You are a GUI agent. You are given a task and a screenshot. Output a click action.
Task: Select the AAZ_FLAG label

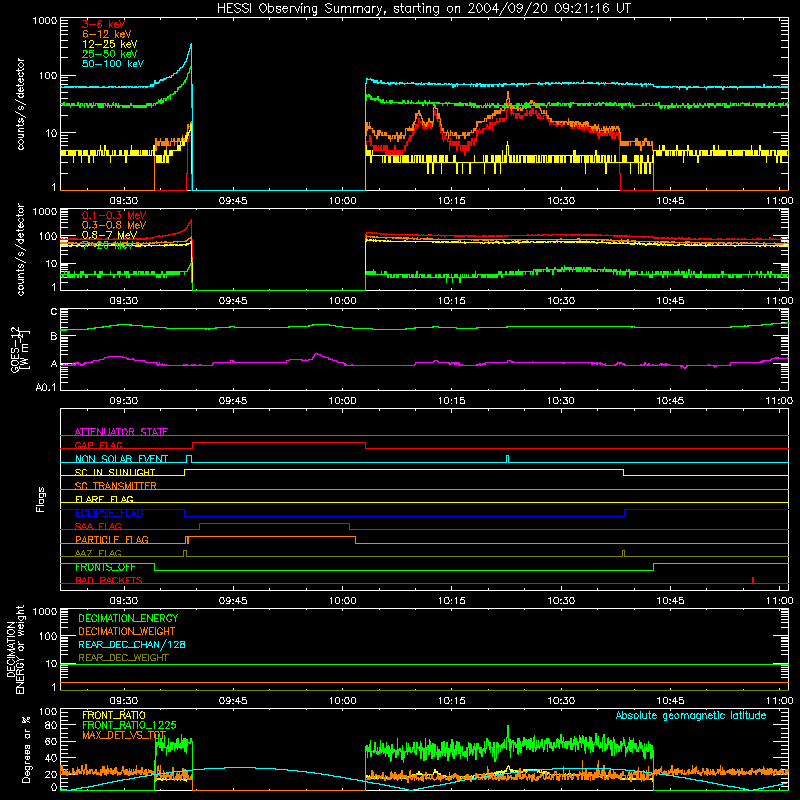98,553
